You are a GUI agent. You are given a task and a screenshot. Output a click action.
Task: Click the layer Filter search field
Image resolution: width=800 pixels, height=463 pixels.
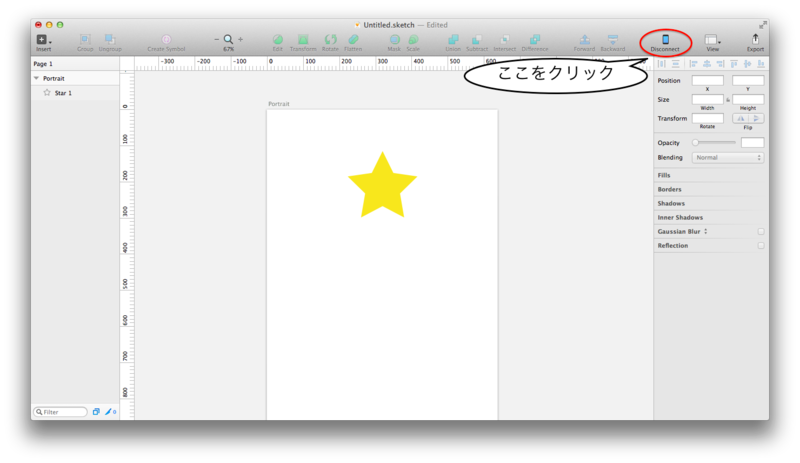click(x=60, y=412)
